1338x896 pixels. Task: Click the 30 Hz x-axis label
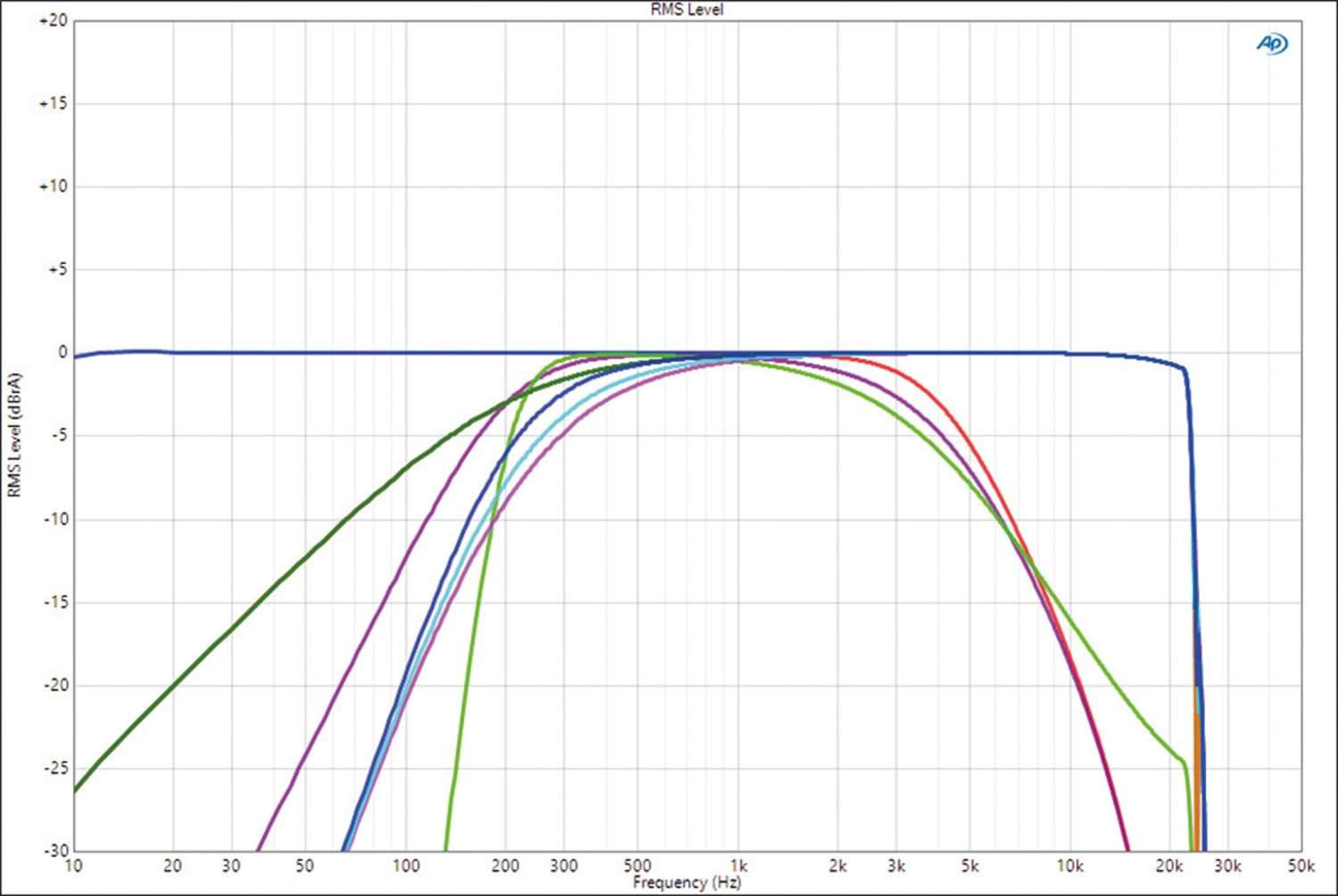pos(231,866)
